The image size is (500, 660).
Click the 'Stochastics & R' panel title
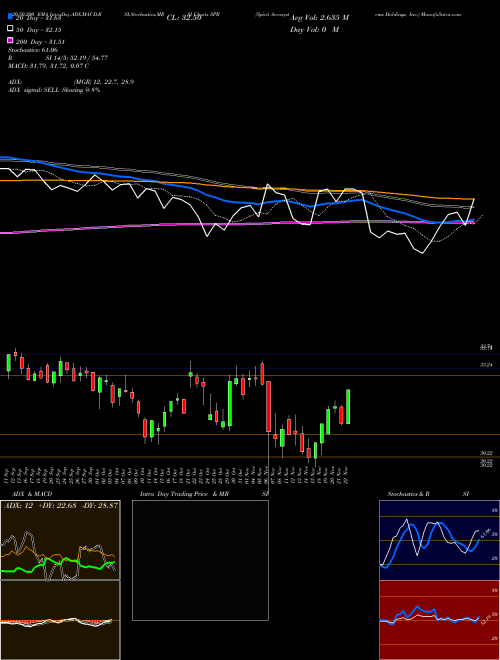coord(409,494)
